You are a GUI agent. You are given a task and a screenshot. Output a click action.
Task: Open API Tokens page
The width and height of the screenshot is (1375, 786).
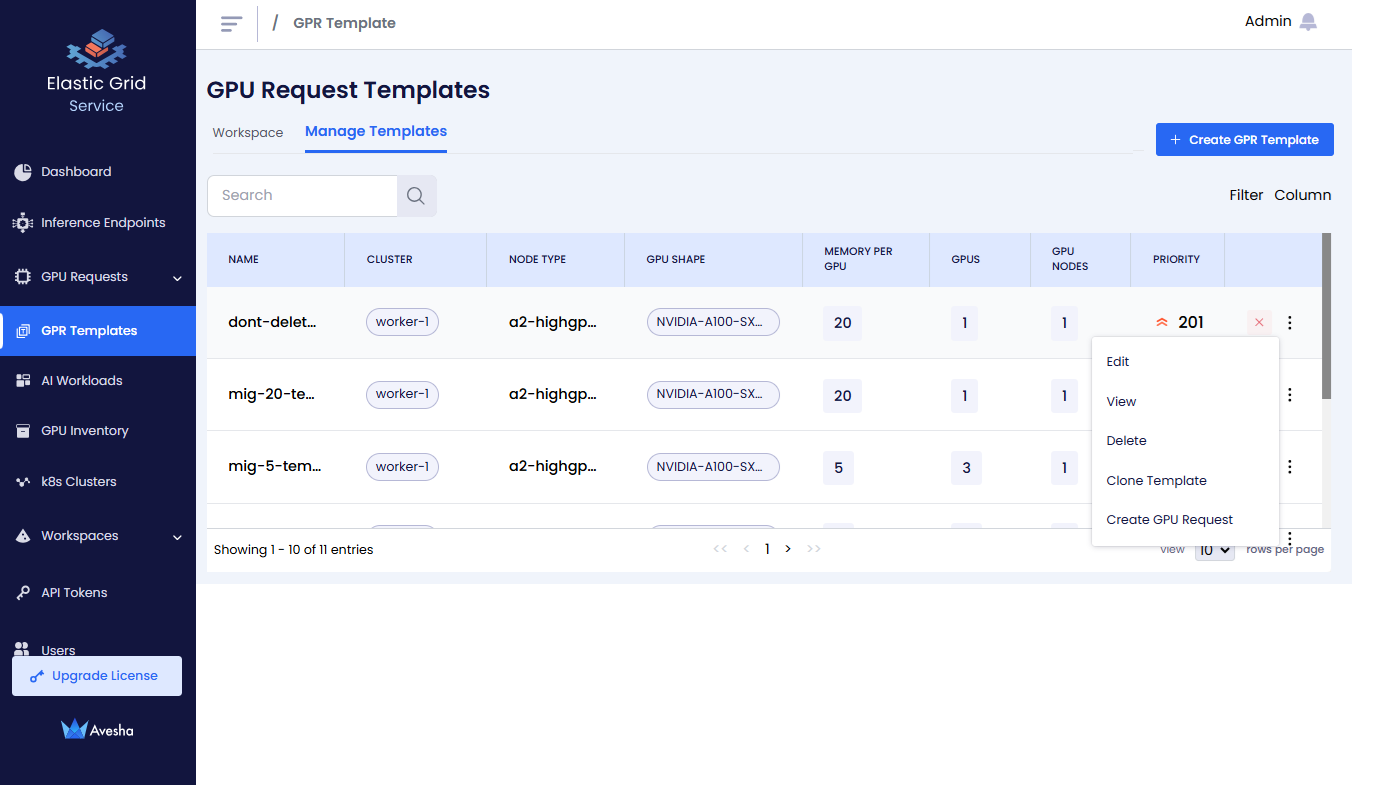pos(73,593)
